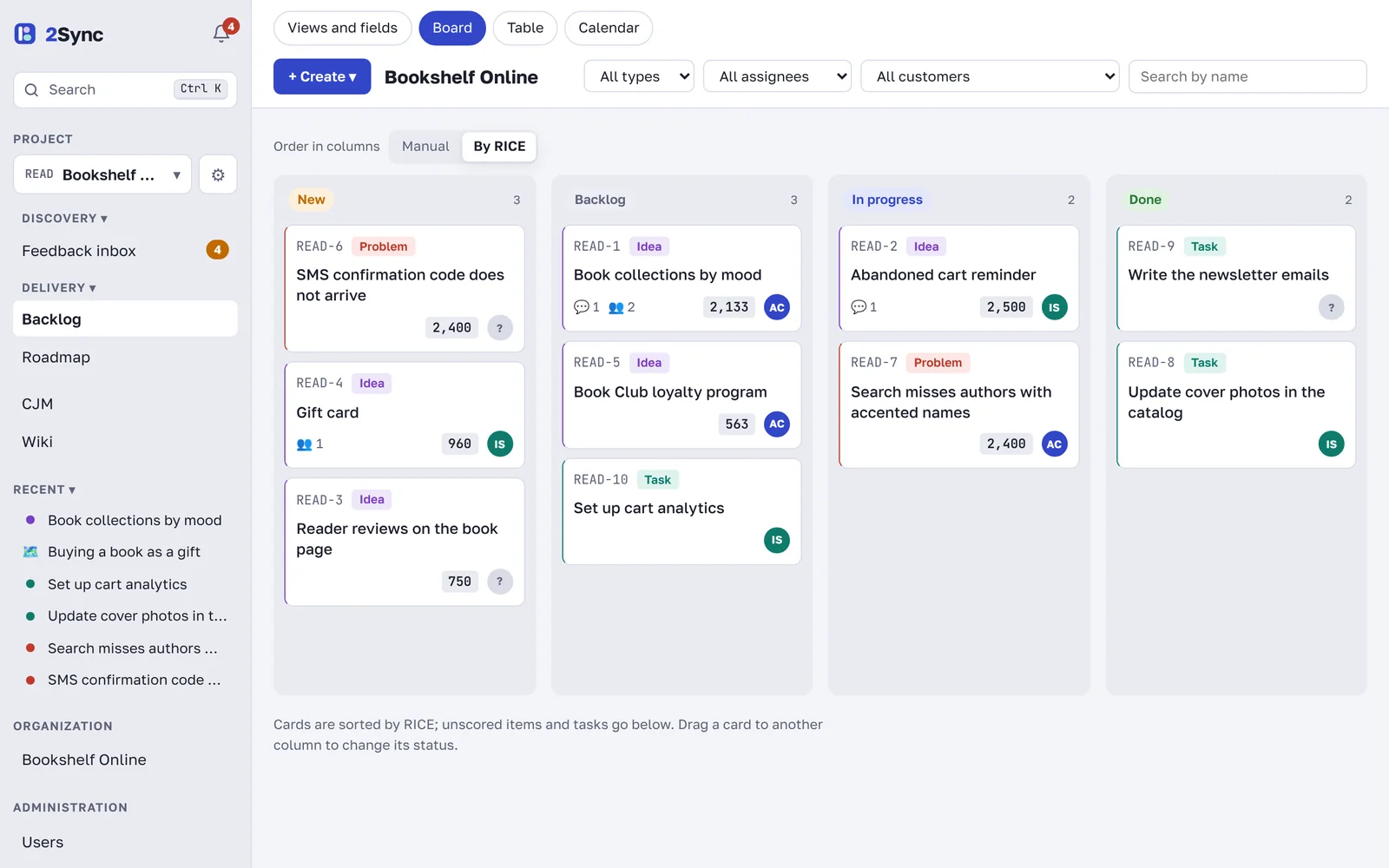This screenshot has width=1389, height=868.
Task: Open project settings gear
Action: (x=218, y=174)
